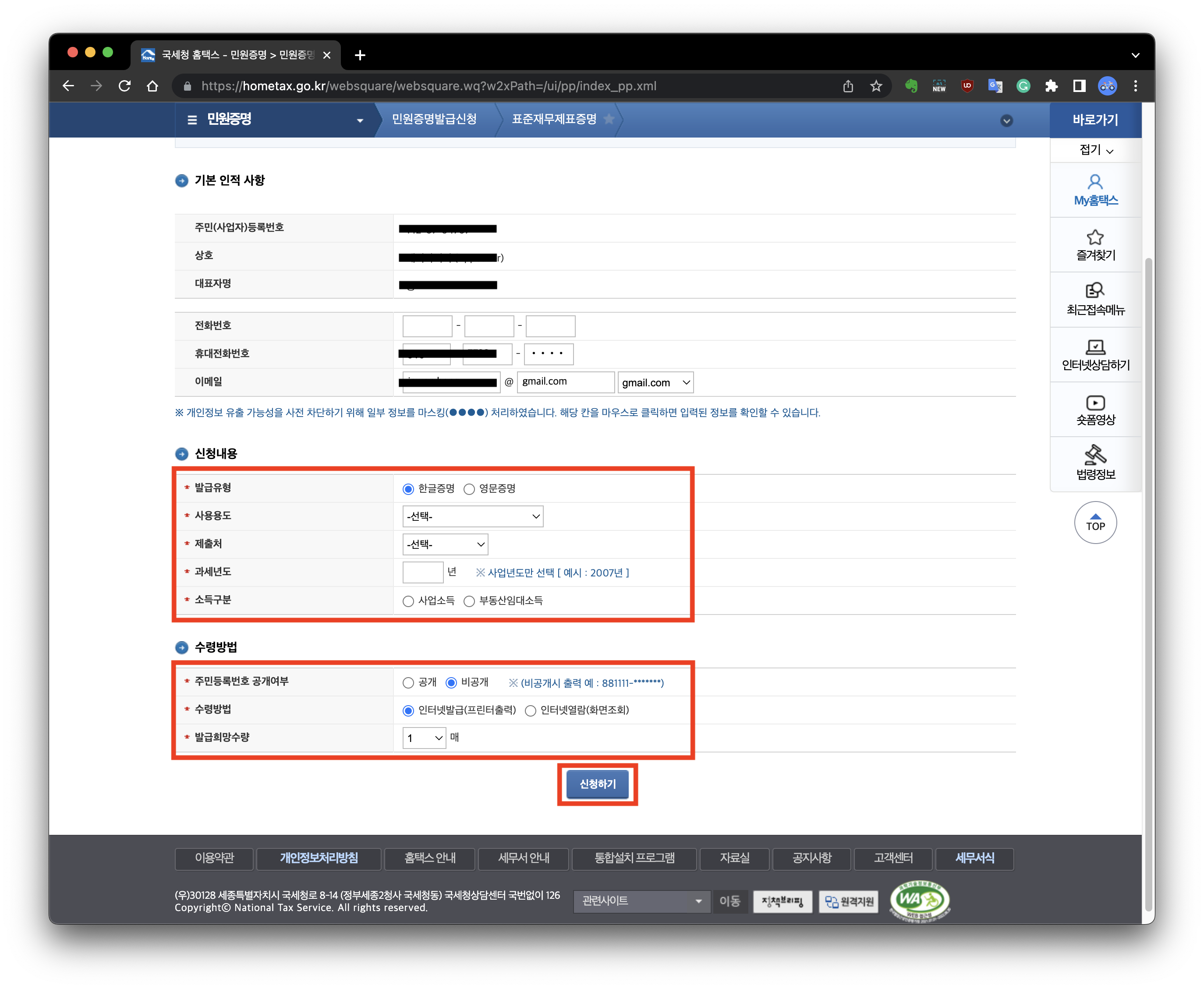Open 인터넷상담하기 laptop icon
The image size is (1204, 989).
(x=1094, y=346)
